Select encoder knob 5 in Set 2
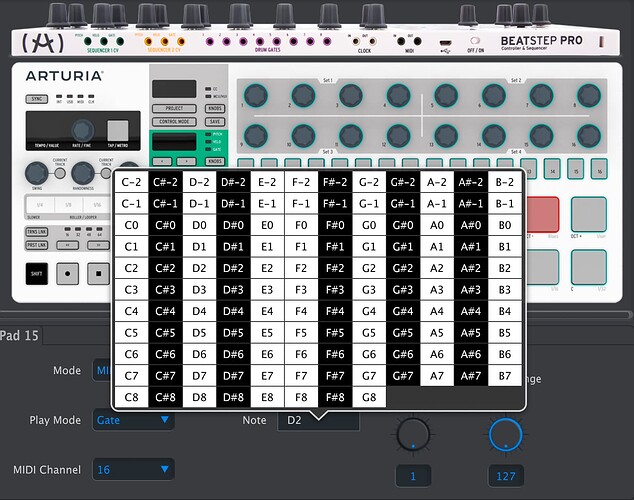Screen dimensions: 634x500 [446, 96]
